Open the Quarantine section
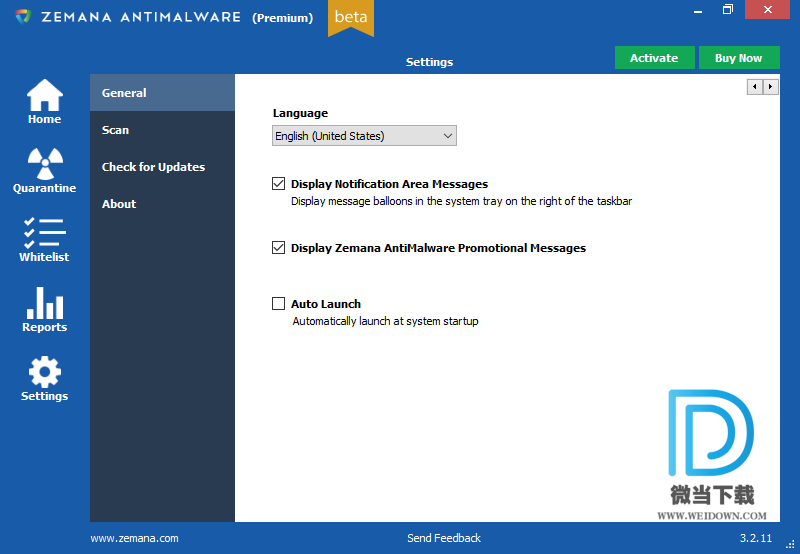 point(44,170)
